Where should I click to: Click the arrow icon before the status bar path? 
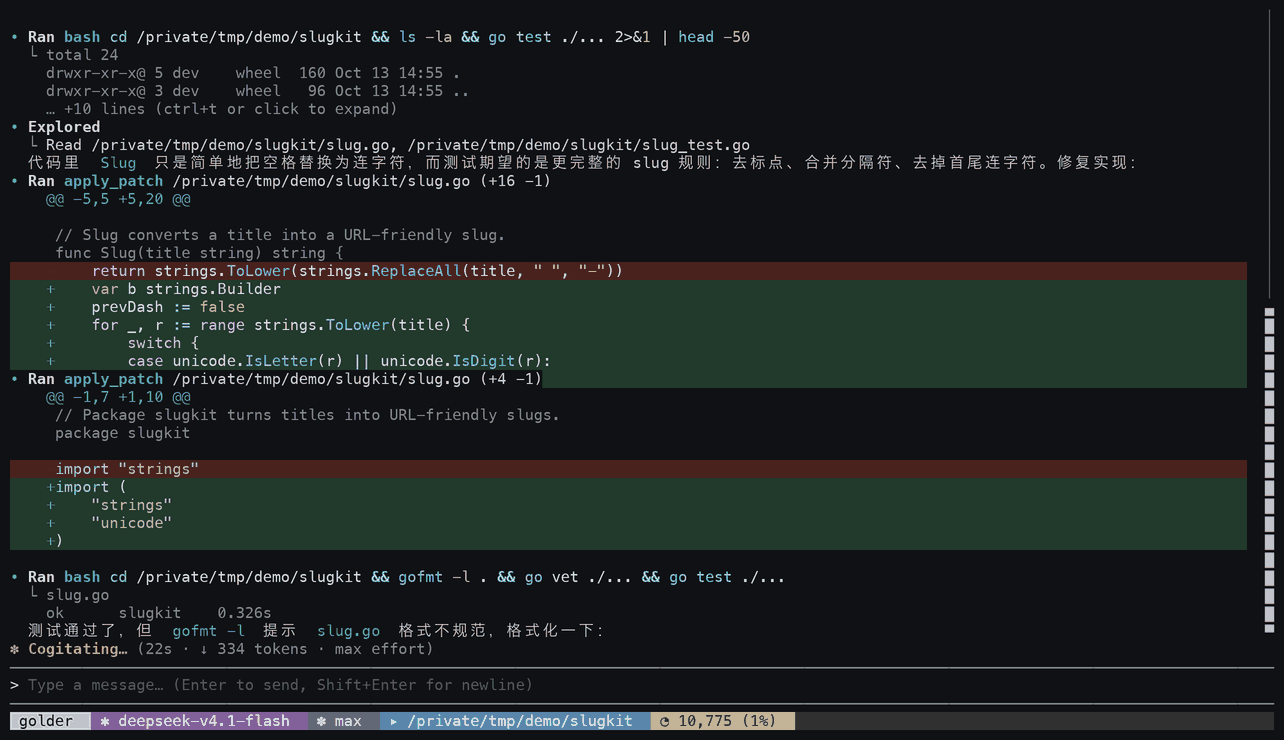coord(394,721)
